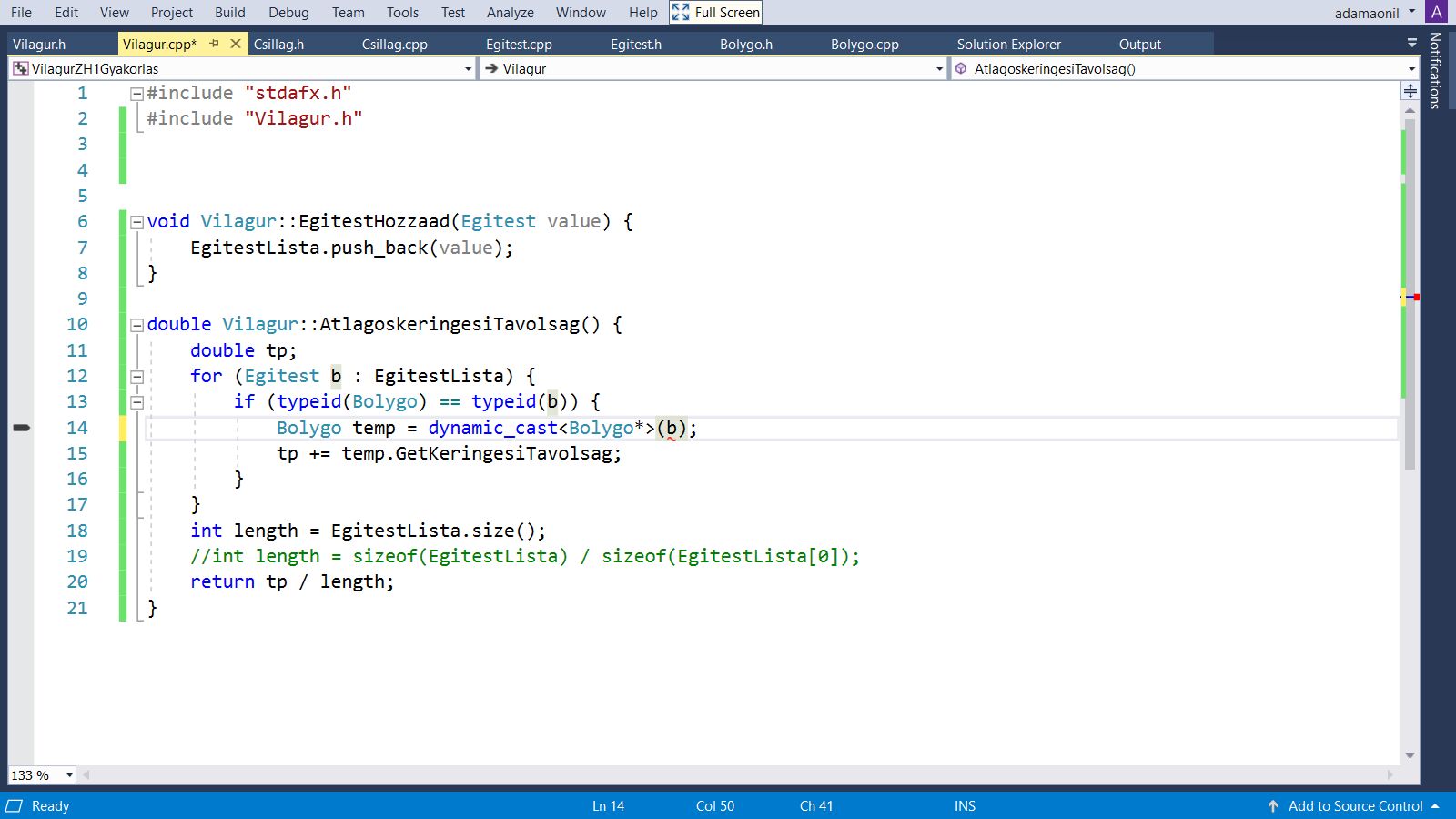Click Add to Source Control
Viewport: 1456px width, 819px height.
point(1355,806)
